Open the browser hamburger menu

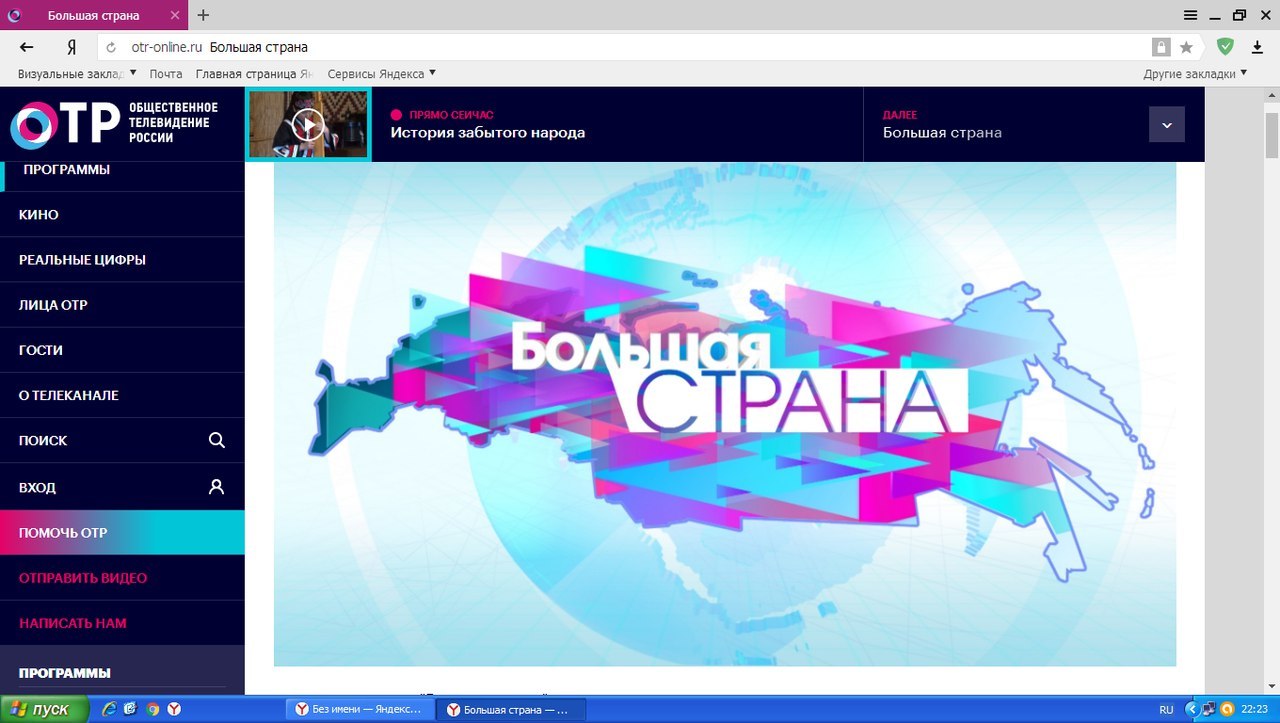[1190, 15]
